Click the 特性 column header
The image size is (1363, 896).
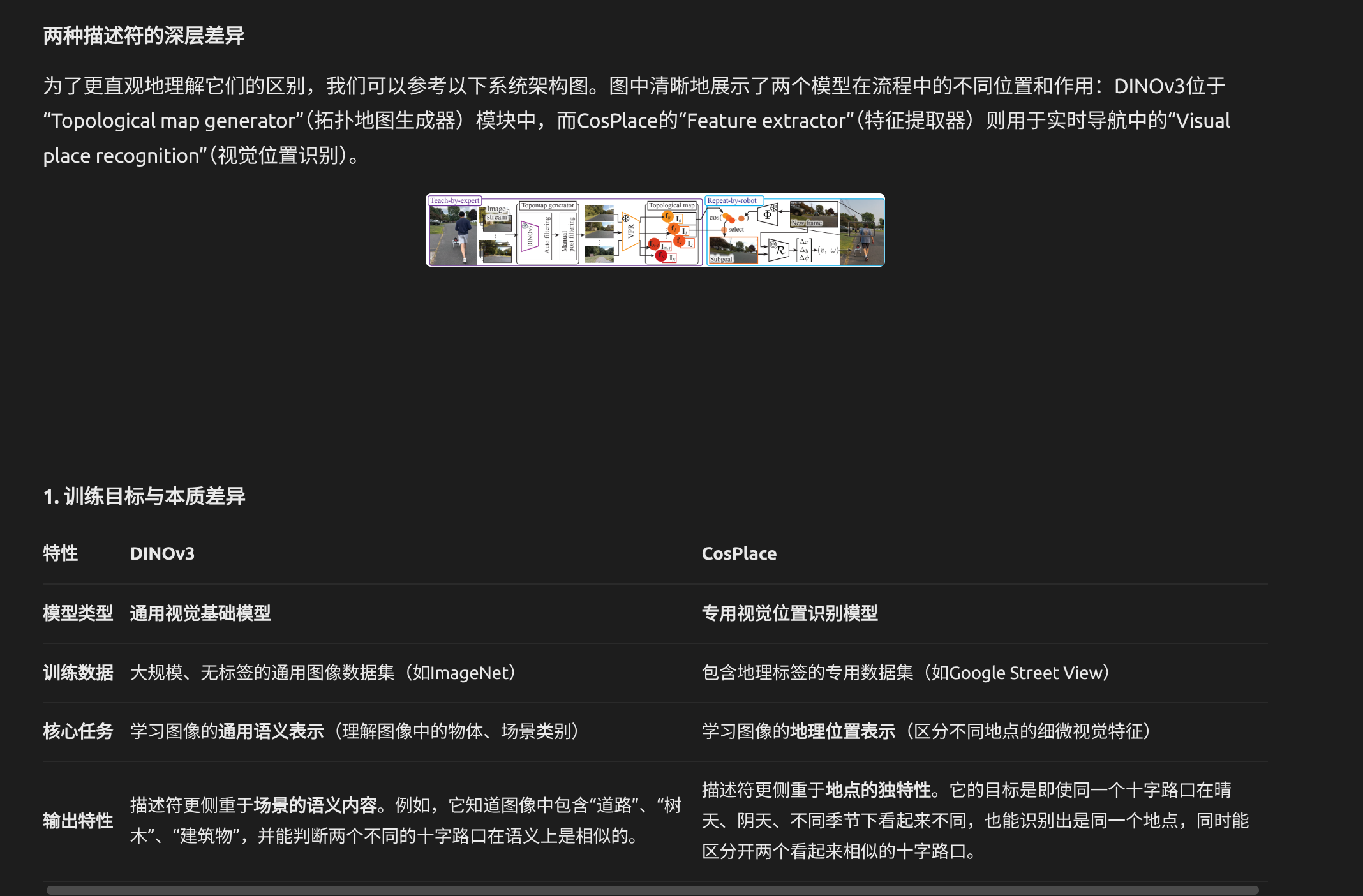click(x=61, y=553)
